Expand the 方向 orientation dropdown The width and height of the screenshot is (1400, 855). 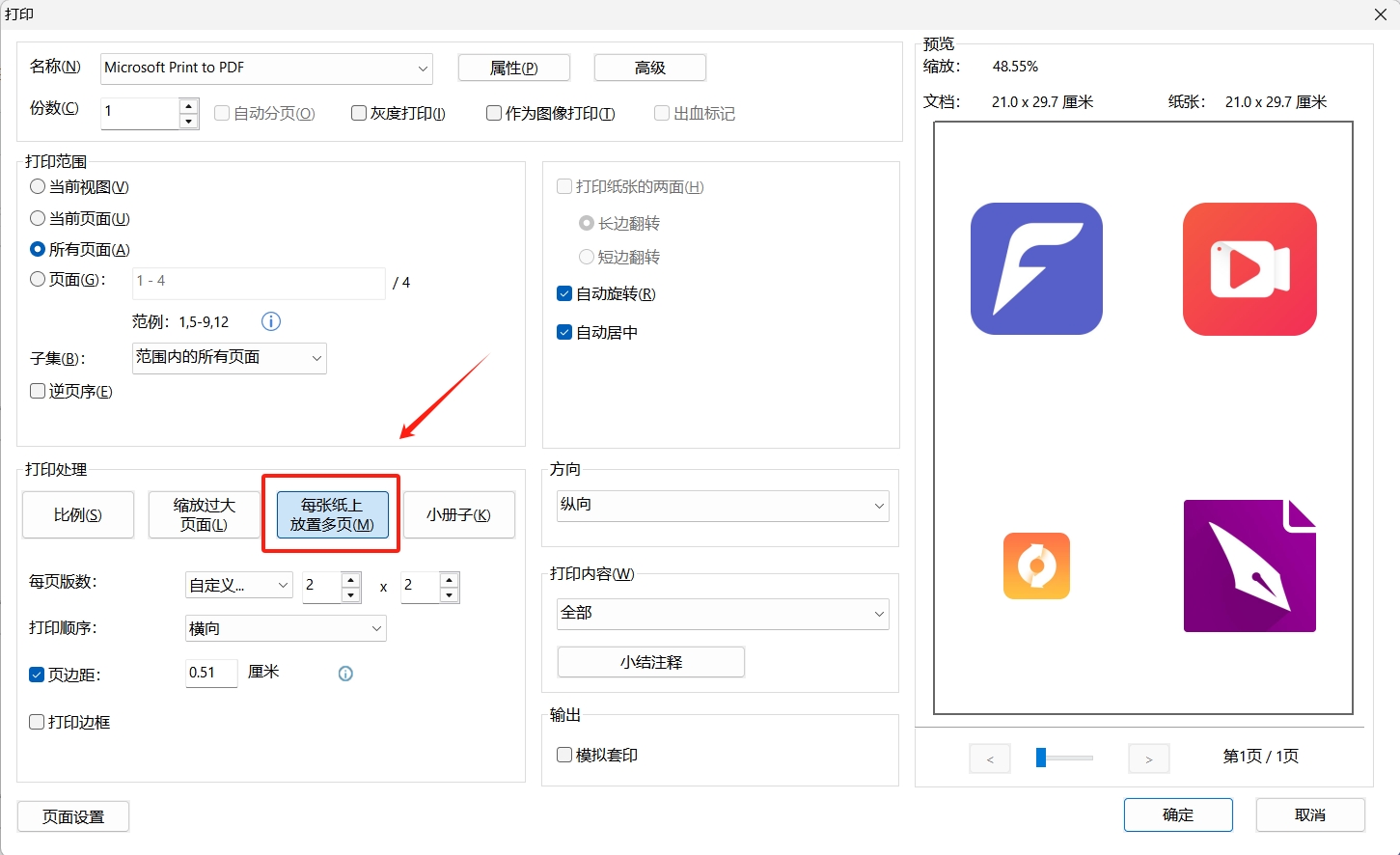pos(879,505)
